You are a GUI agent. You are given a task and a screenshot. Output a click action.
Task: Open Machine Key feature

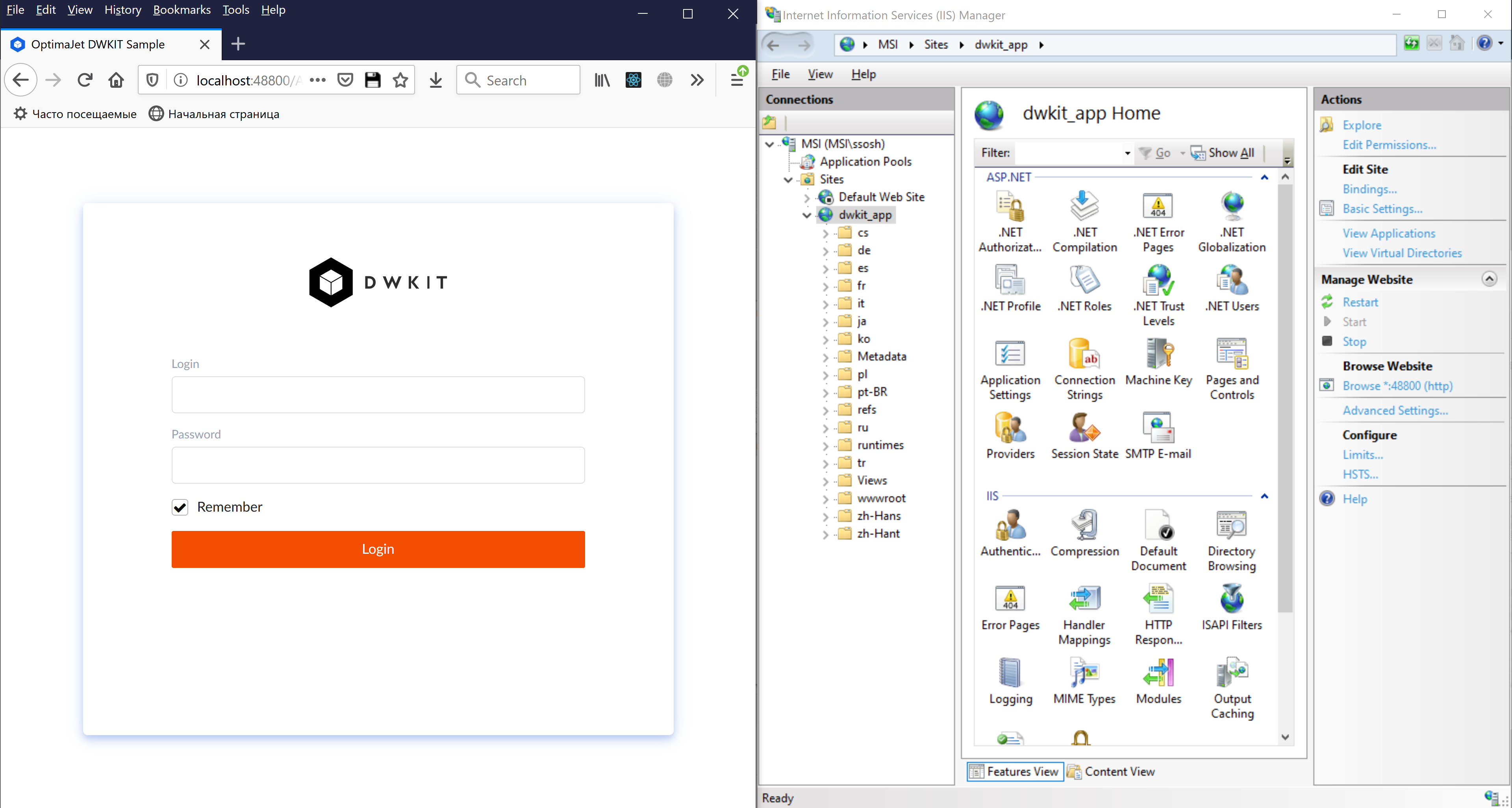tap(1158, 362)
